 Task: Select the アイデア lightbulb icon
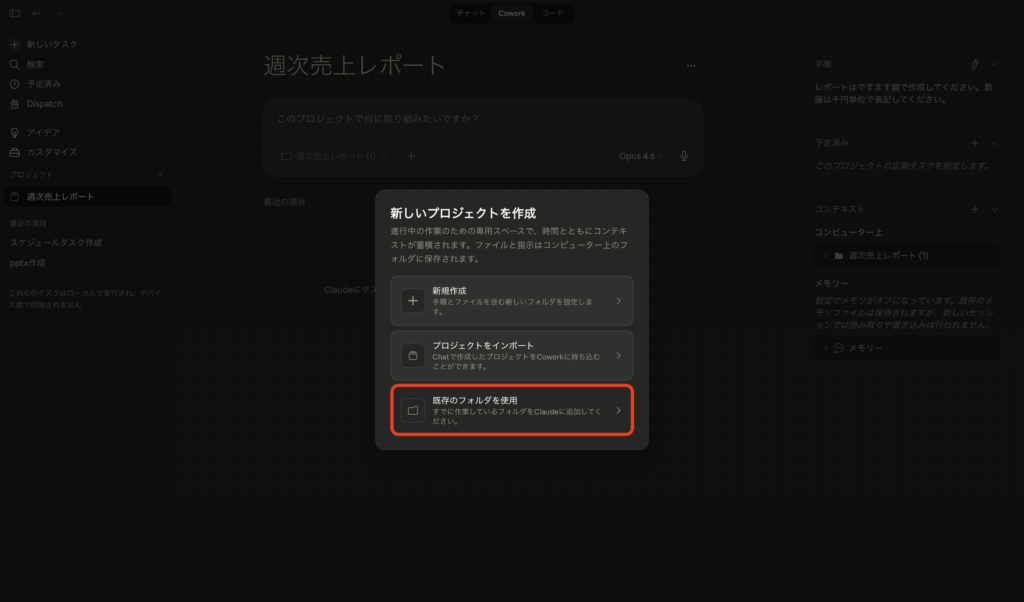13,131
